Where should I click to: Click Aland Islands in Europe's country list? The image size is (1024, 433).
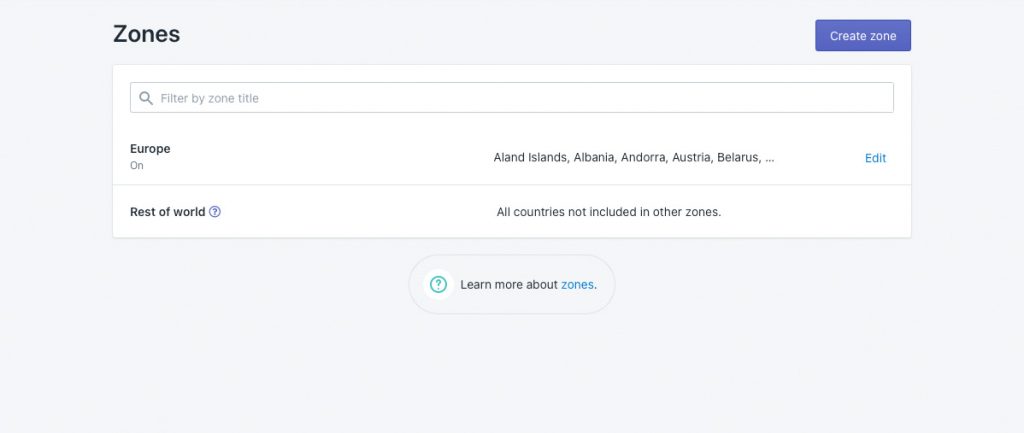tap(530, 157)
